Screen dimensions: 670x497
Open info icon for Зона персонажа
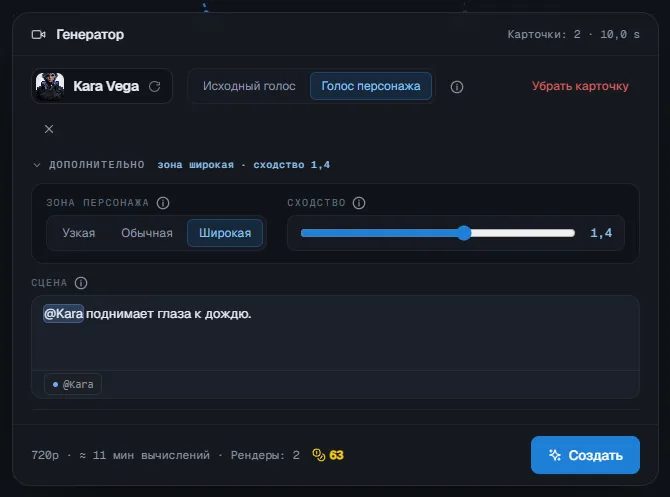tap(163, 203)
